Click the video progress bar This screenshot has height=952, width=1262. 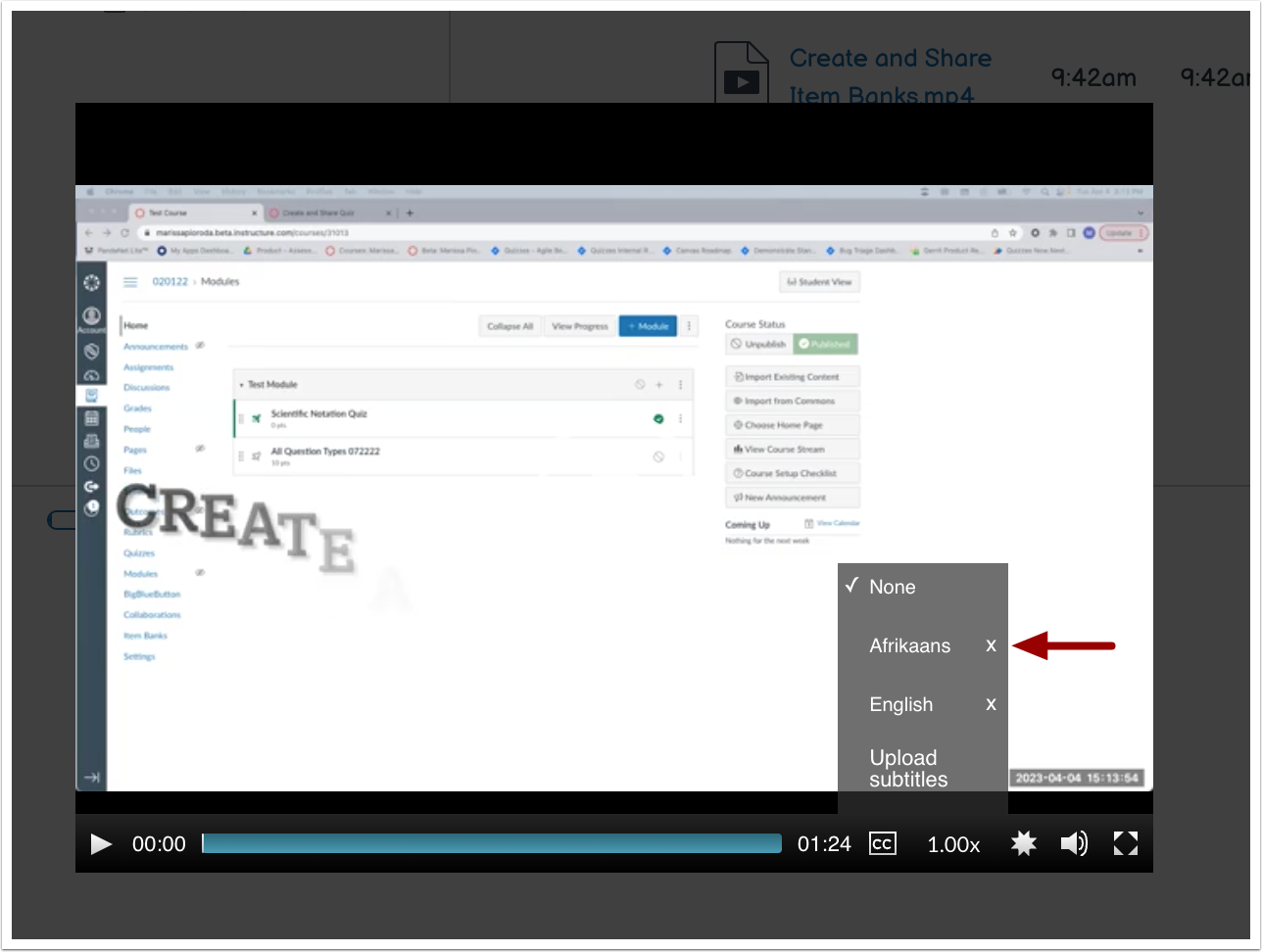coord(490,843)
